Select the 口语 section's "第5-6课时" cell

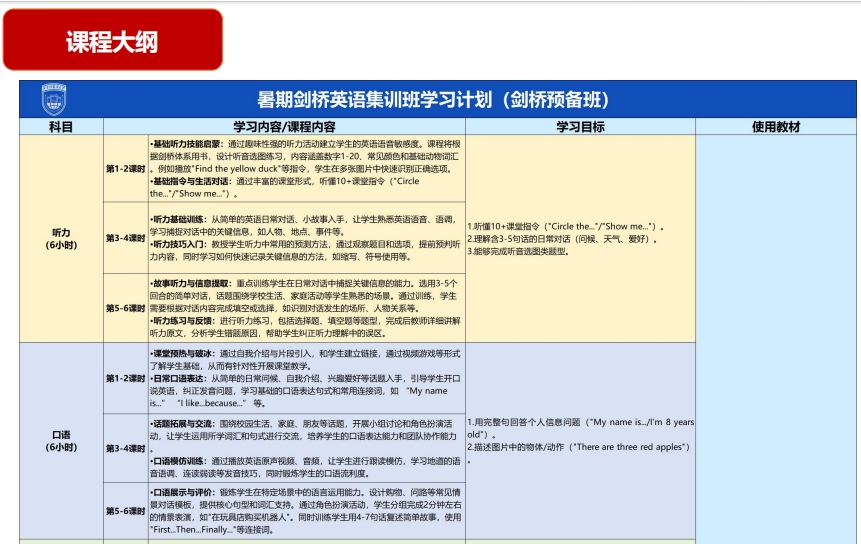[x=125, y=510]
